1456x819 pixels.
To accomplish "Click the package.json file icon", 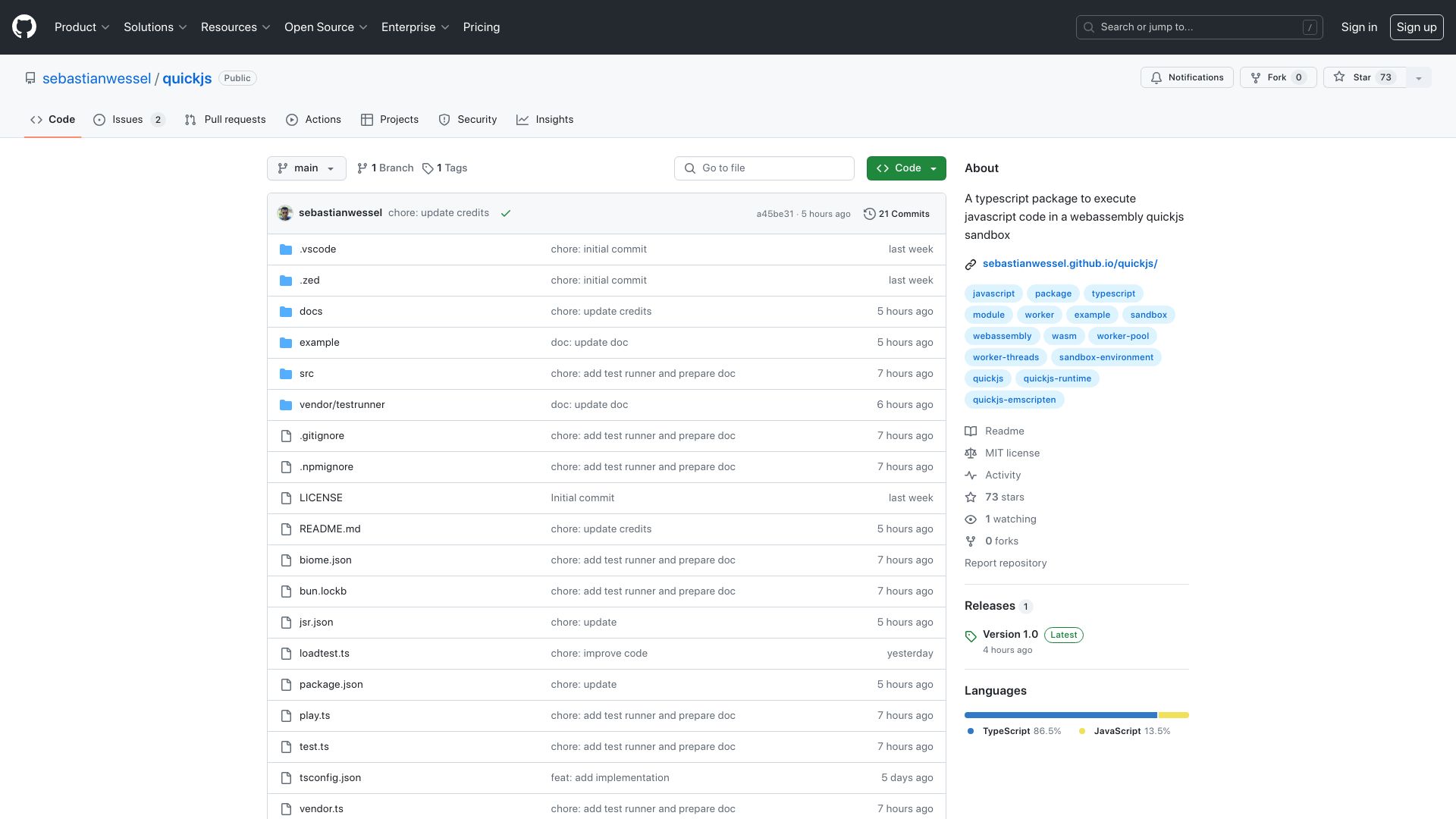I will point(286,685).
